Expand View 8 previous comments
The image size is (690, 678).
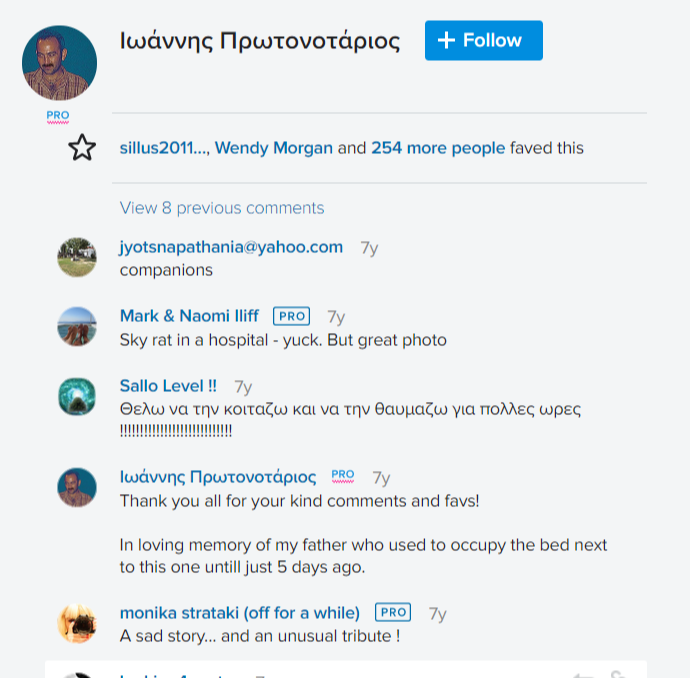(222, 208)
